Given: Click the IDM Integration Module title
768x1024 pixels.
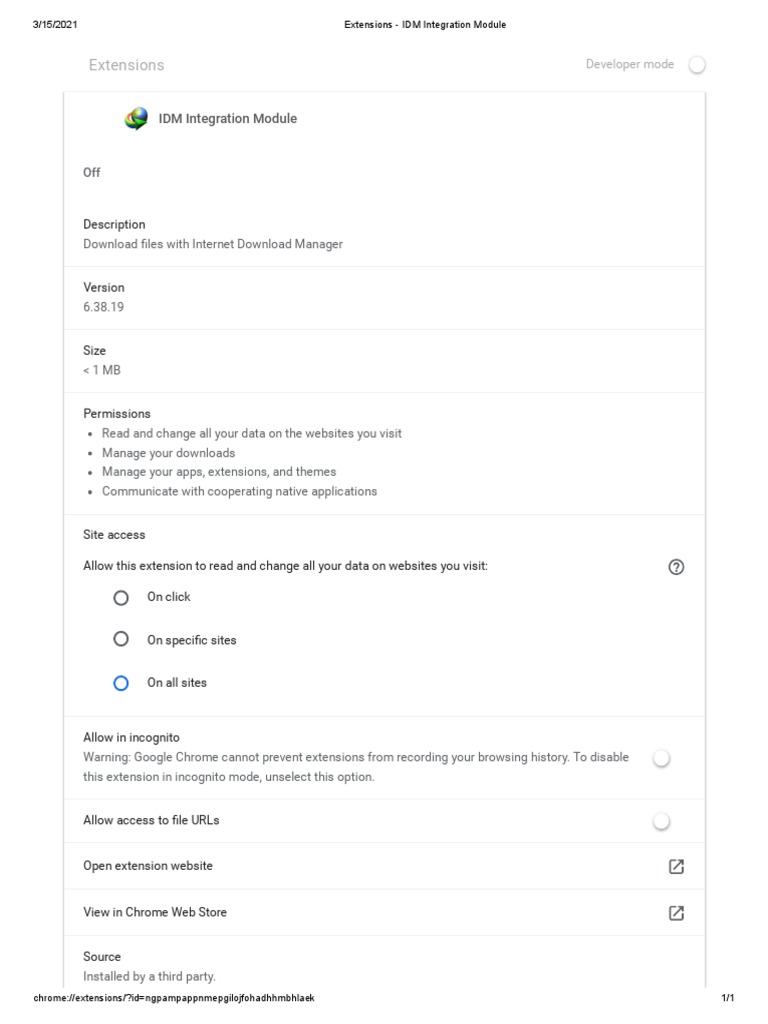Looking at the screenshot, I should (x=228, y=119).
